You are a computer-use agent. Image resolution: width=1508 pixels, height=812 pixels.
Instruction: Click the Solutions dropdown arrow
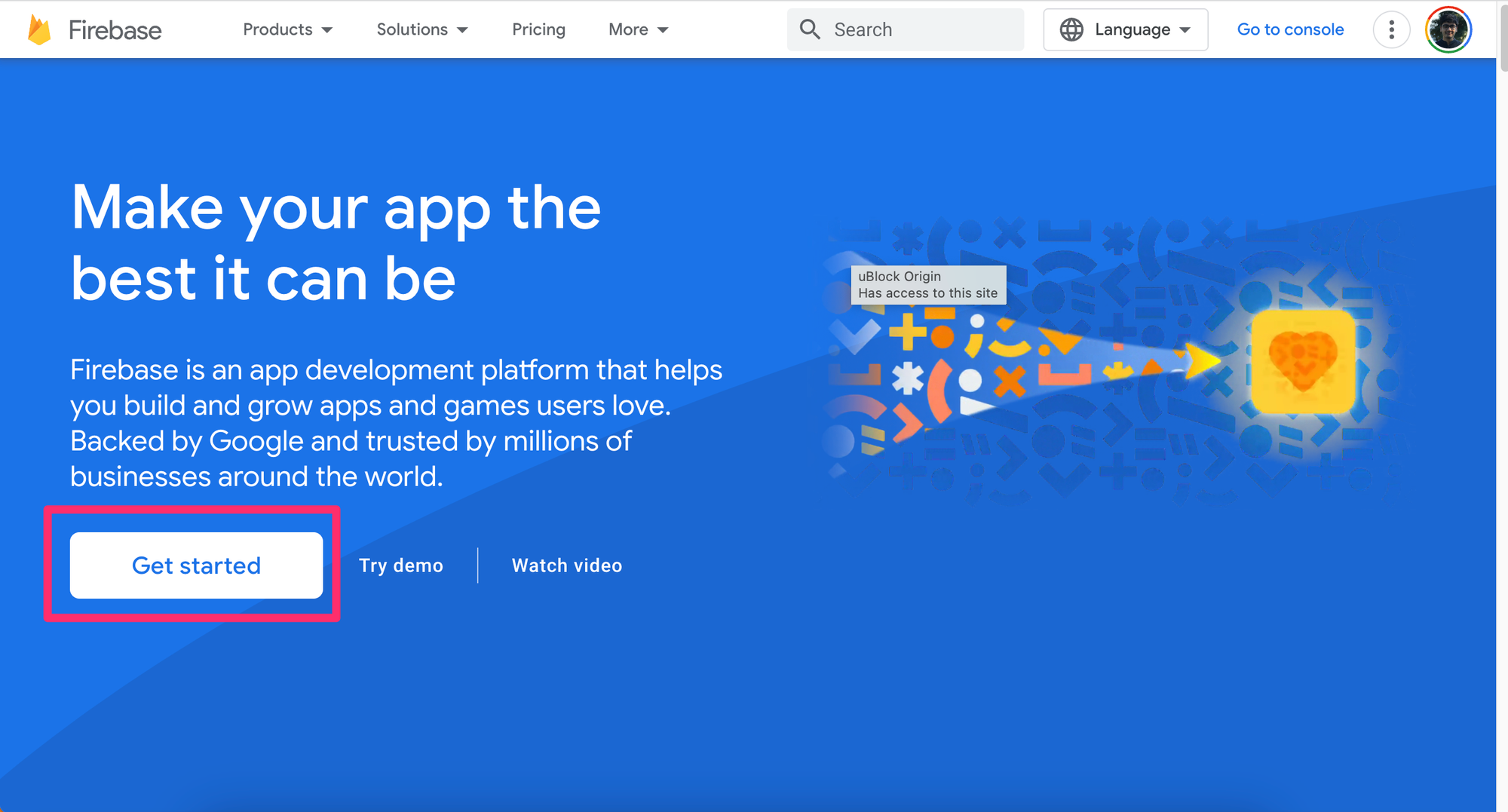tap(462, 30)
